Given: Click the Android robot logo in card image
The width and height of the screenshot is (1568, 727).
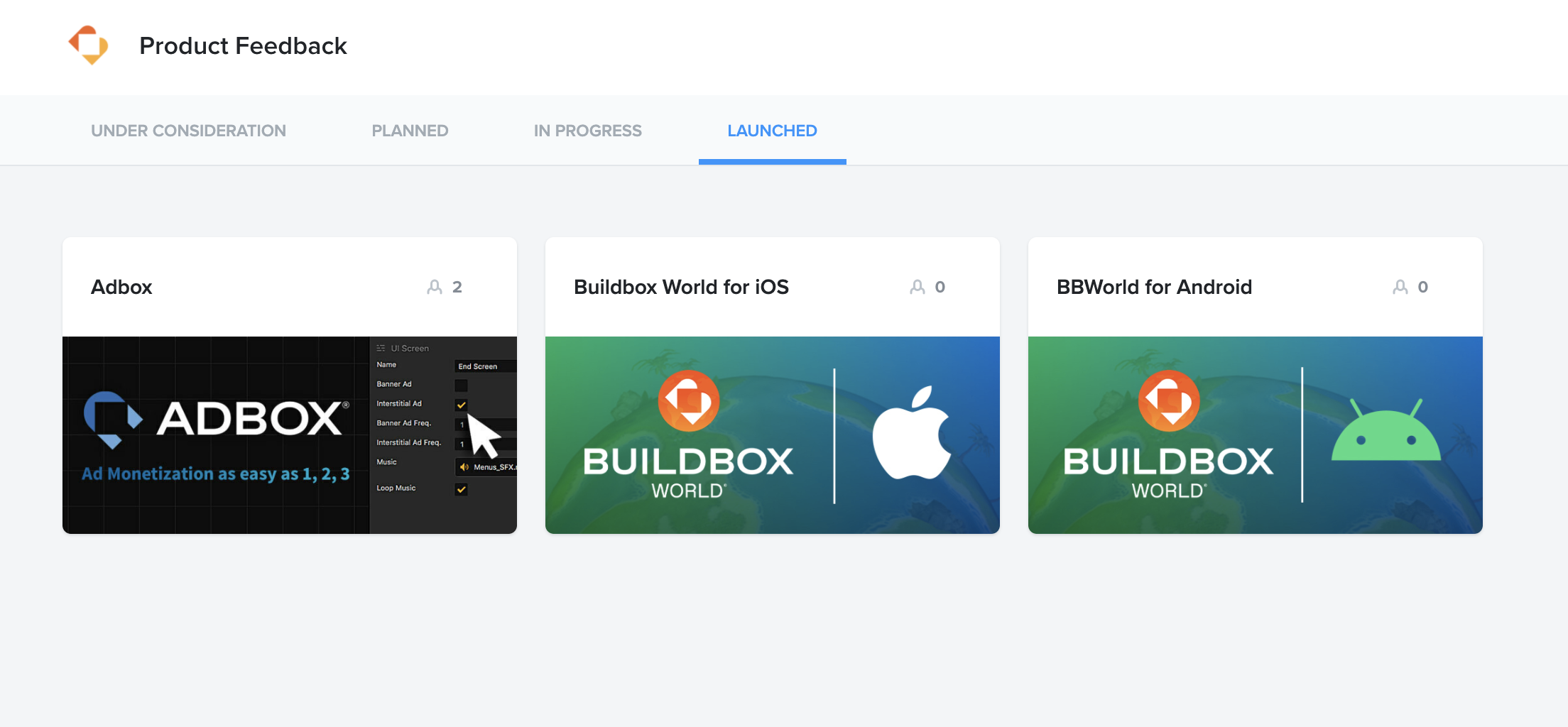Looking at the screenshot, I should (x=1385, y=432).
